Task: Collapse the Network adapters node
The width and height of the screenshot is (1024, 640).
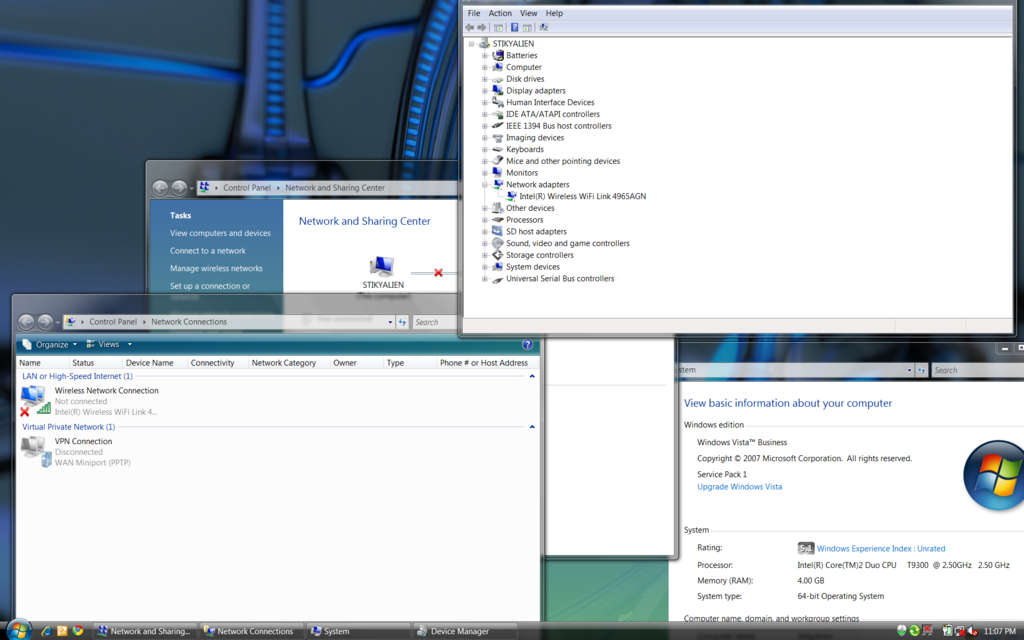Action: tap(485, 185)
